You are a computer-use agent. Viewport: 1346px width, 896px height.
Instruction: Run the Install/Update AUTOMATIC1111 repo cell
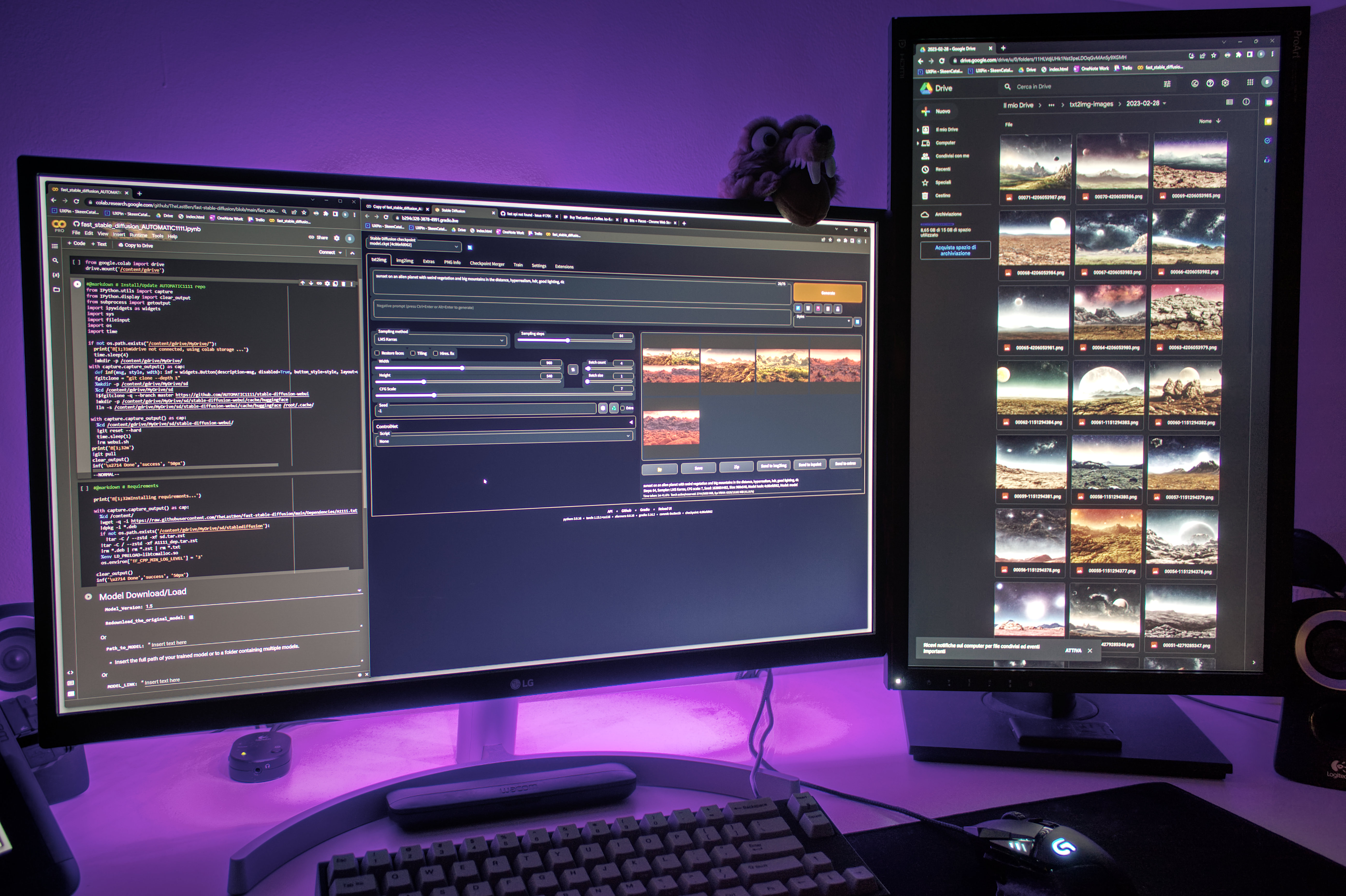pos(77,284)
